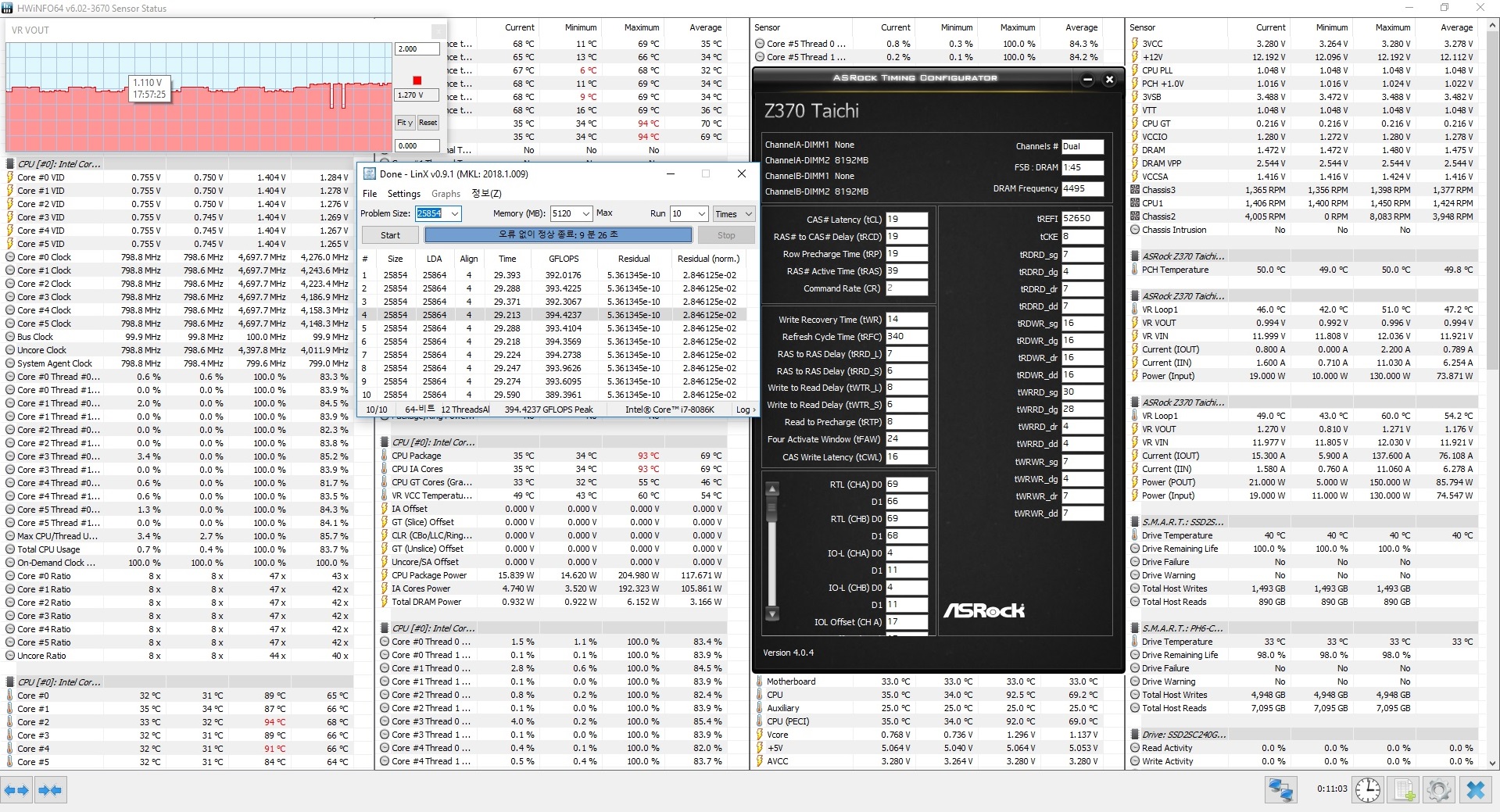Click the tREFI value field showing 52650
Screen dimensions: 1500x812
point(1082,219)
